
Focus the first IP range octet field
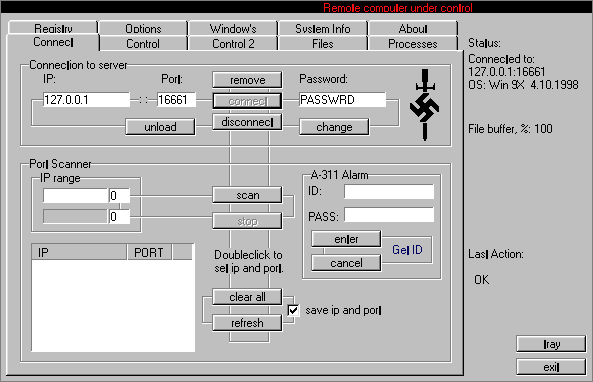pyautogui.click(x=119, y=196)
